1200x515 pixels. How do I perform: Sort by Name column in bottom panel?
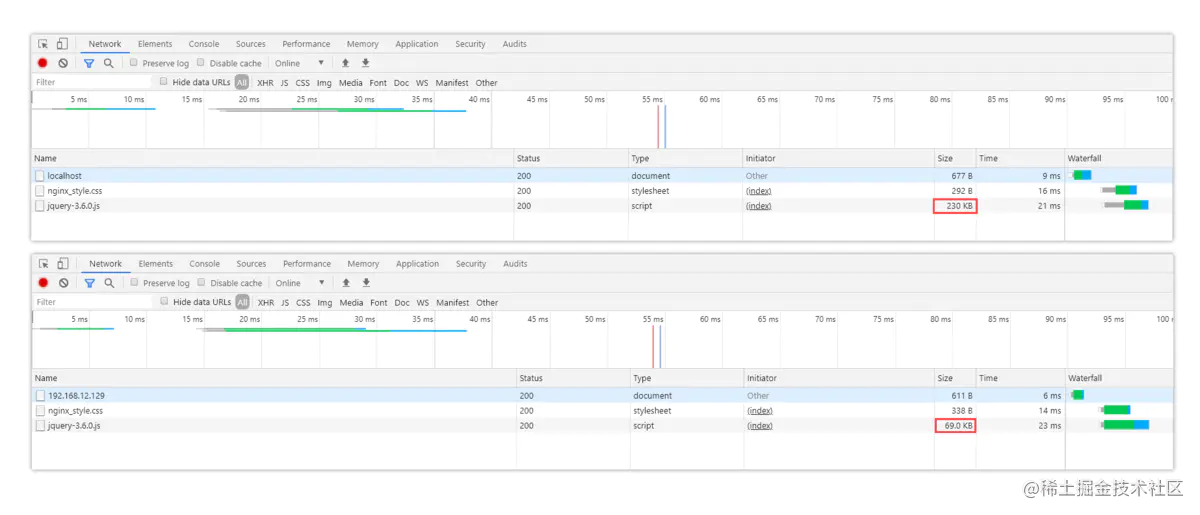point(274,378)
